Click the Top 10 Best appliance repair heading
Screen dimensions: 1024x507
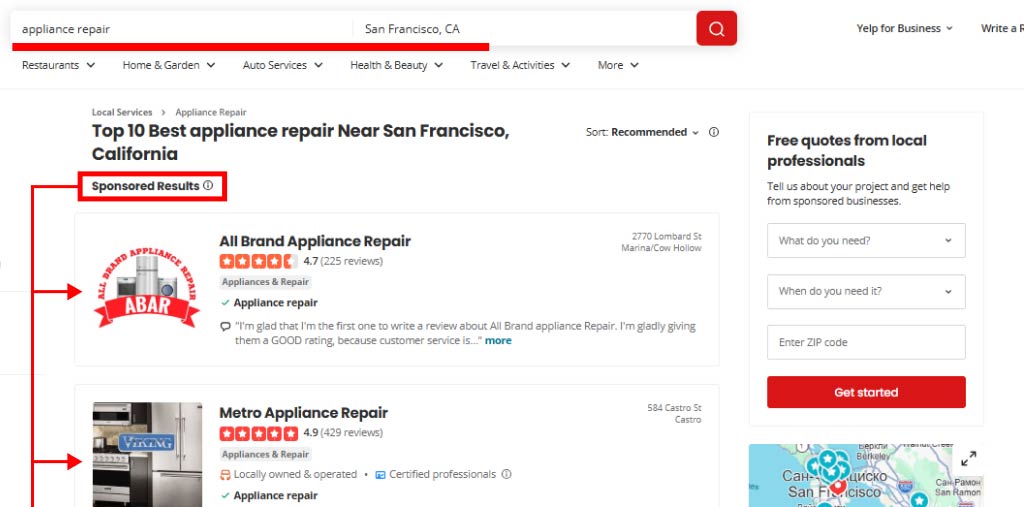pyautogui.click(x=300, y=142)
